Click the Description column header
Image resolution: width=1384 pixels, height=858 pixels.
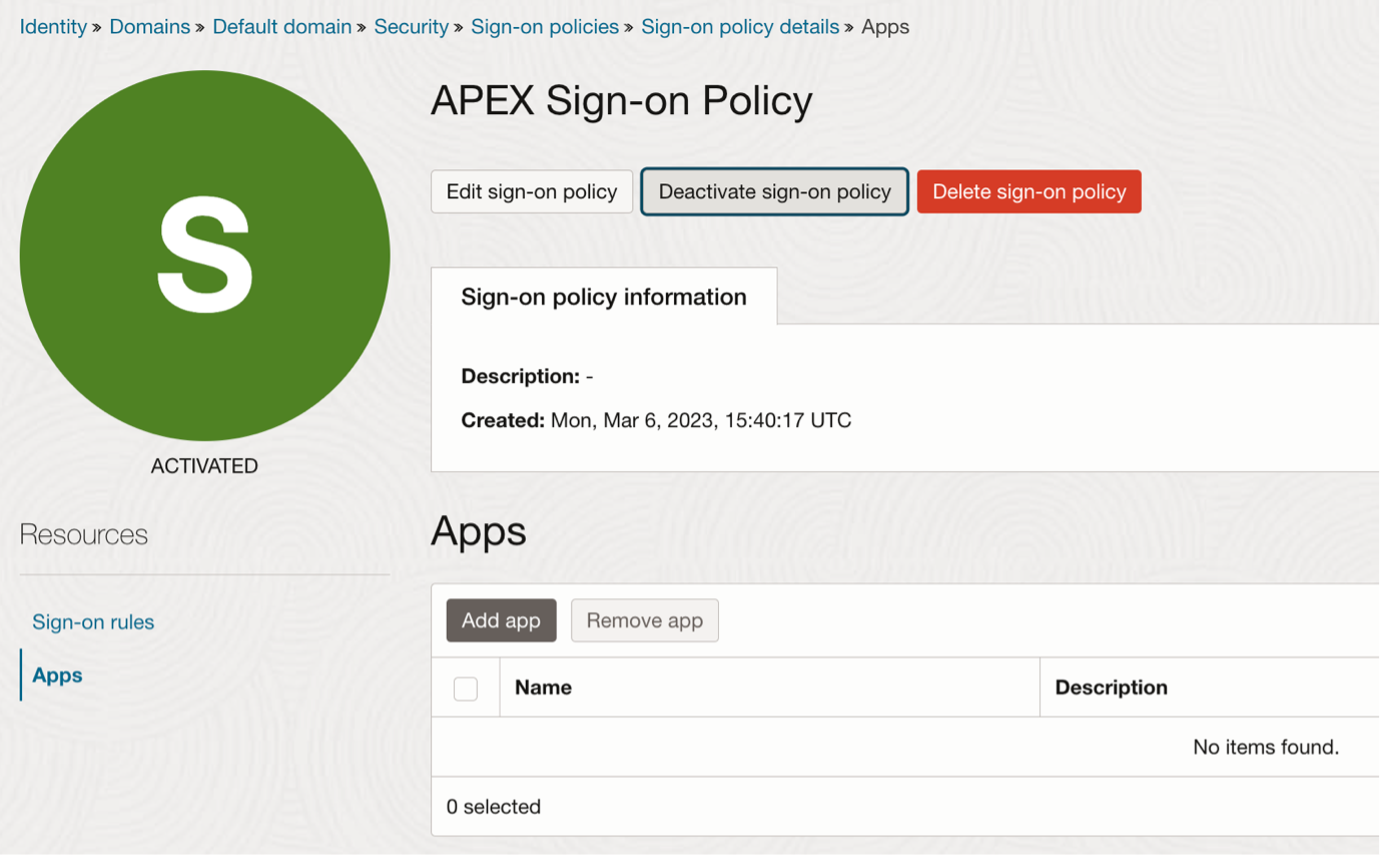click(x=1111, y=688)
